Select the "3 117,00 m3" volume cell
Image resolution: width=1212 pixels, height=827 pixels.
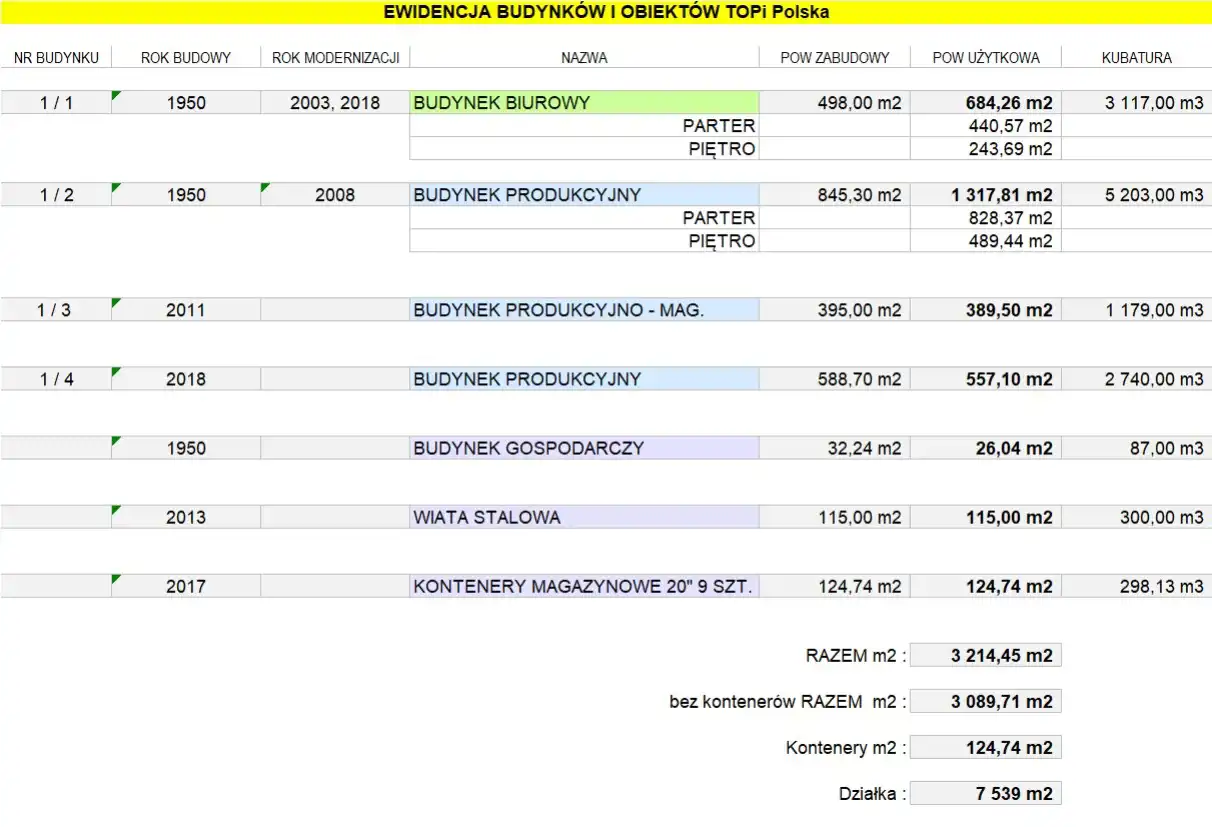coord(1137,102)
